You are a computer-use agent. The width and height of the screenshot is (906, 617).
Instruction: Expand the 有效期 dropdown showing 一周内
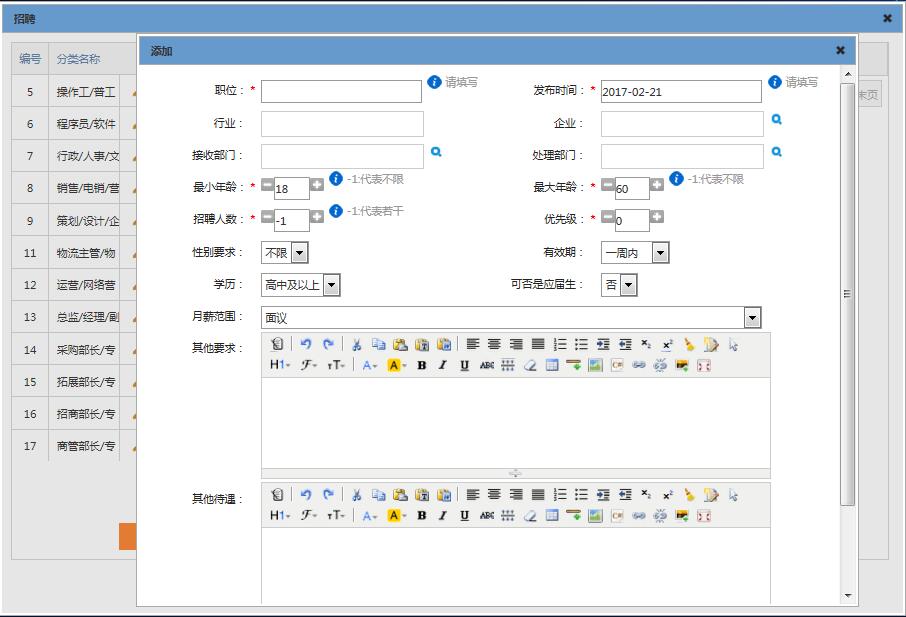(660, 254)
